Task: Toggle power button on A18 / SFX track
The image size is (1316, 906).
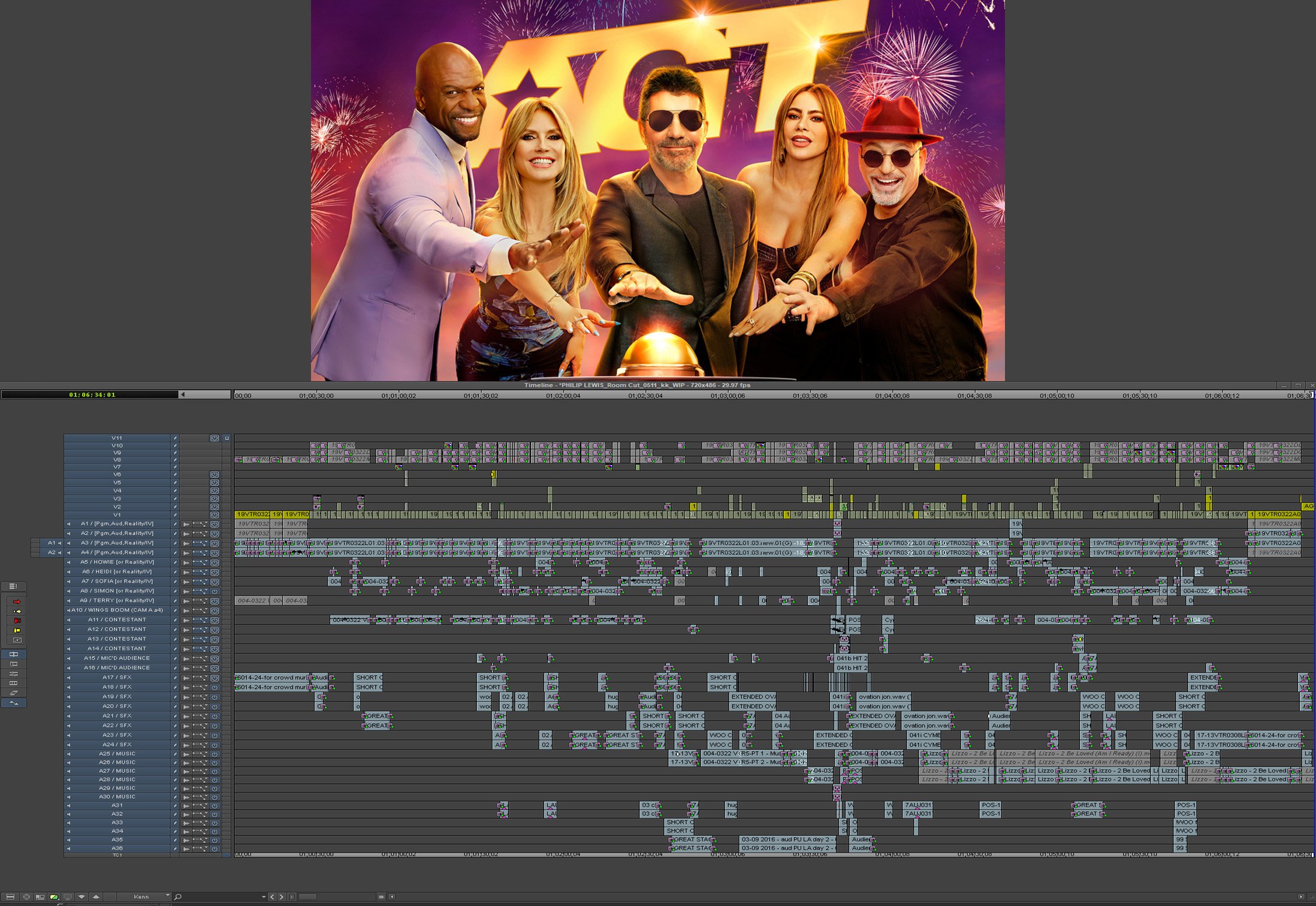Action: 215,687
